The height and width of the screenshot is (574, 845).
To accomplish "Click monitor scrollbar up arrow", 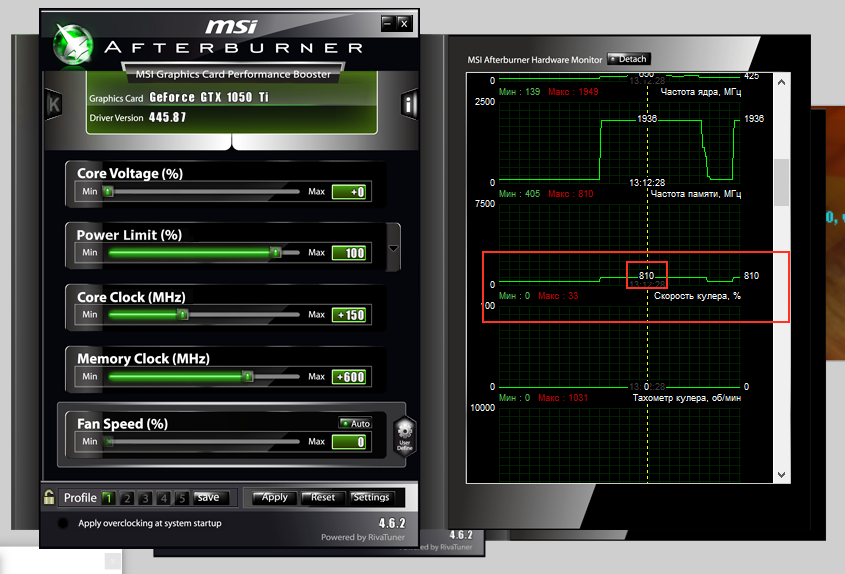I will (781, 82).
